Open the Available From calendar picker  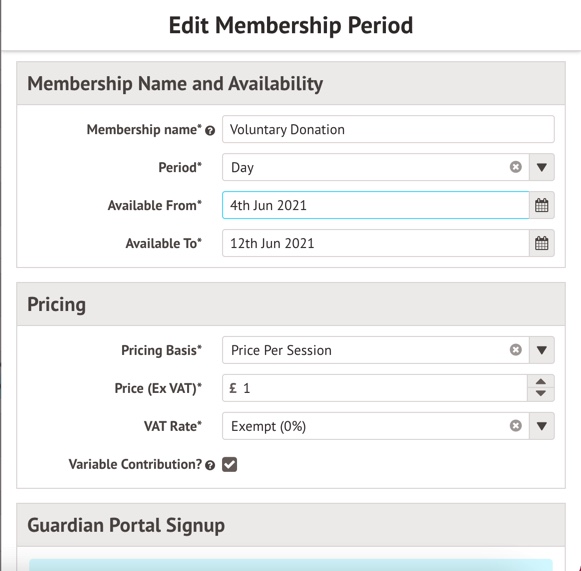pos(542,205)
